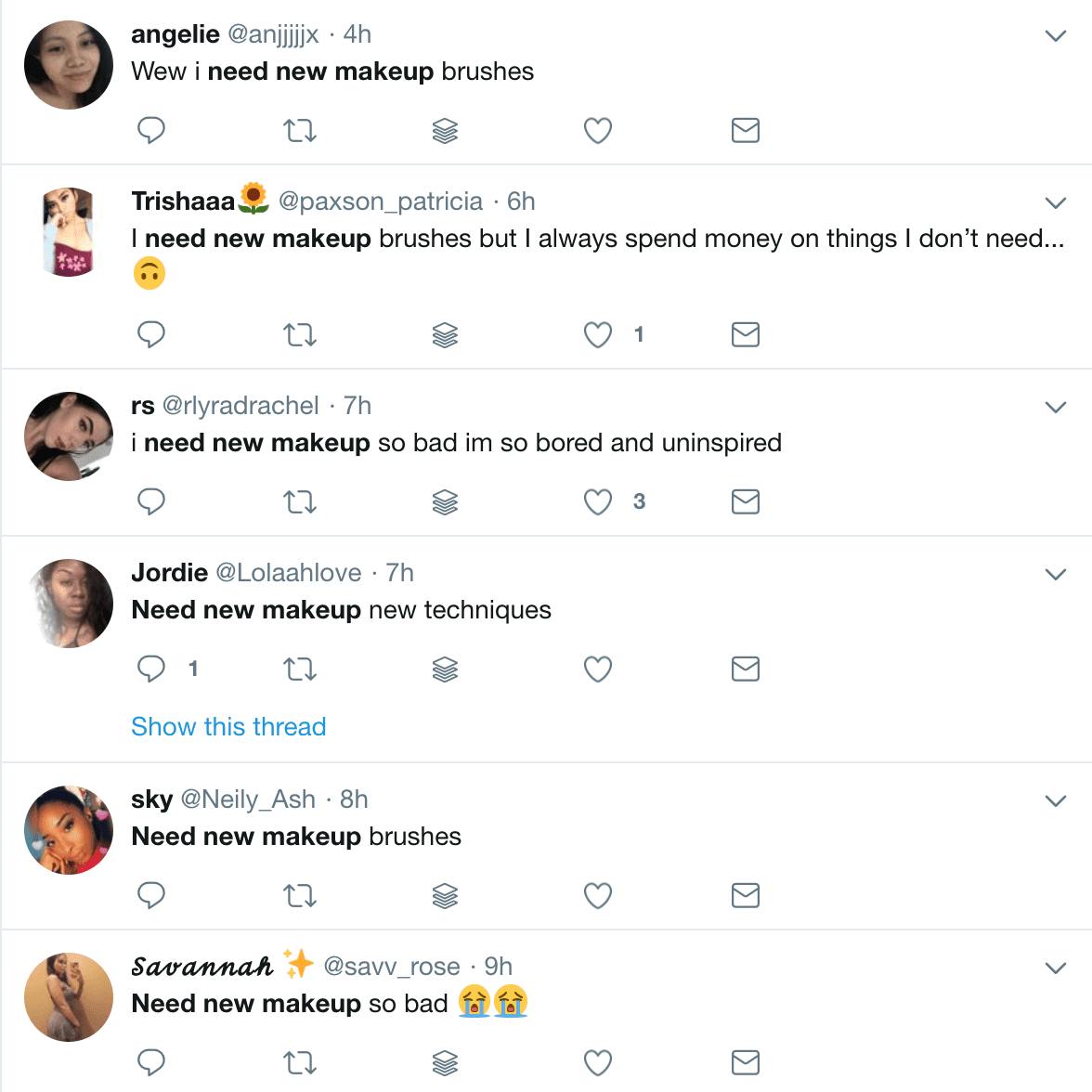View sky's profile picture avatar
This screenshot has width=1092, height=1092.
coord(69,830)
